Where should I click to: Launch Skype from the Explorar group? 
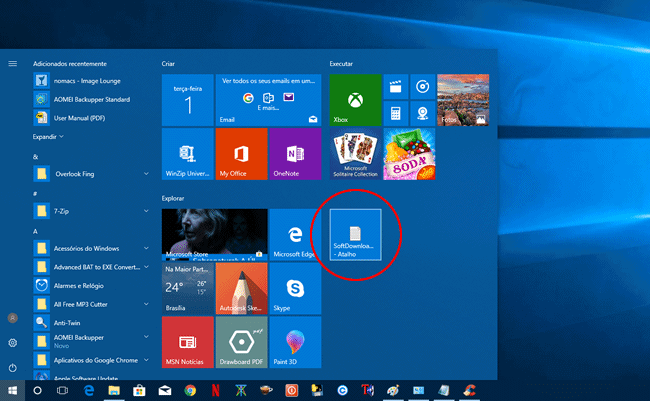pyautogui.click(x=295, y=288)
